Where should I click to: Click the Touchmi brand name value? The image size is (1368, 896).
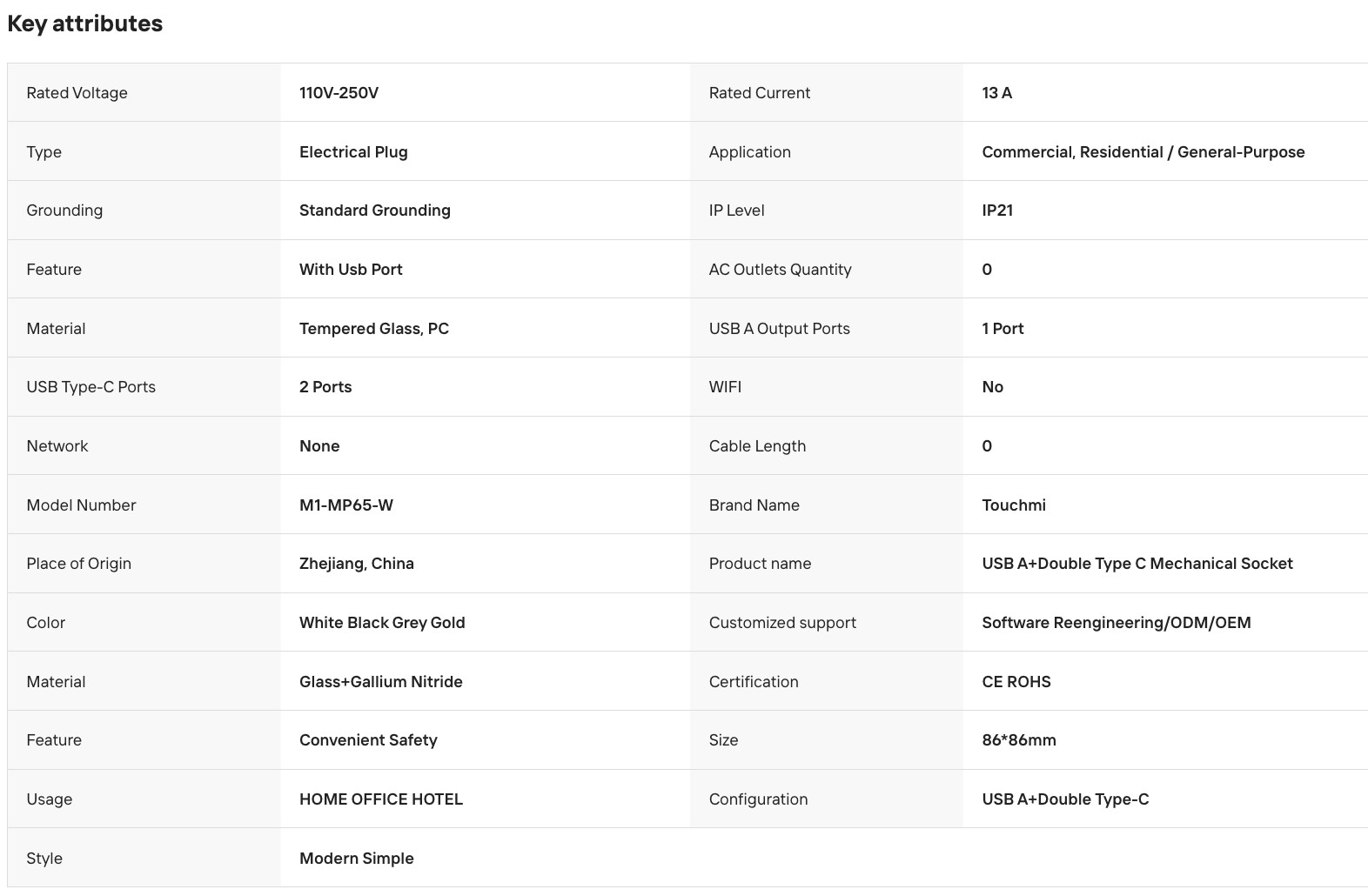pyautogui.click(x=1014, y=505)
